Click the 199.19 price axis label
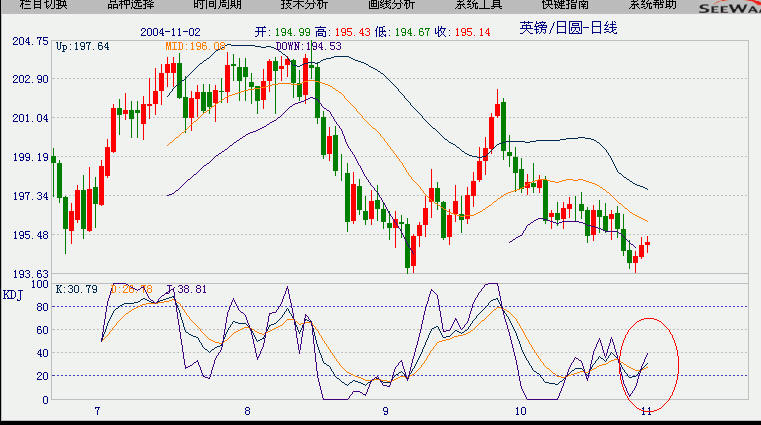The width and height of the screenshot is (761, 425). point(31,157)
